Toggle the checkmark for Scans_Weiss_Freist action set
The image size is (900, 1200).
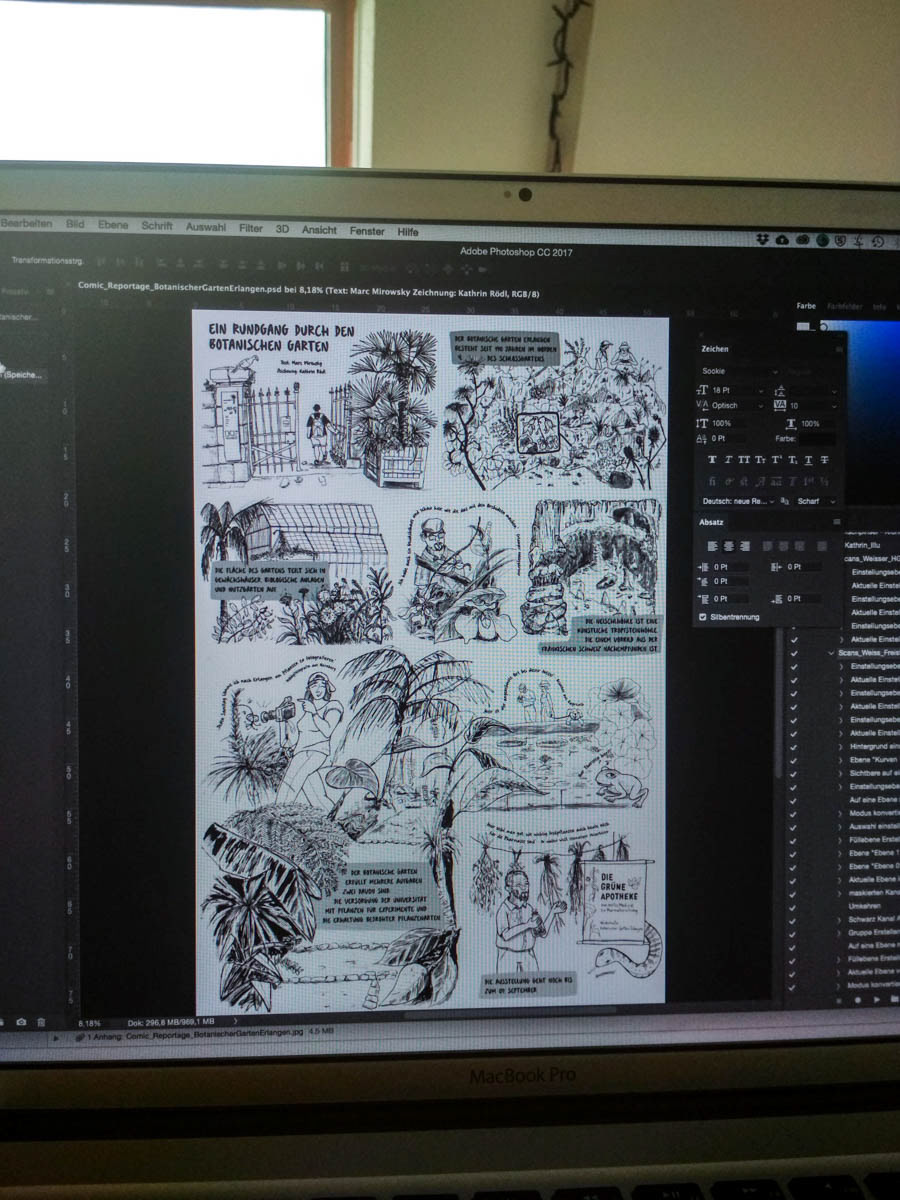tap(794, 652)
